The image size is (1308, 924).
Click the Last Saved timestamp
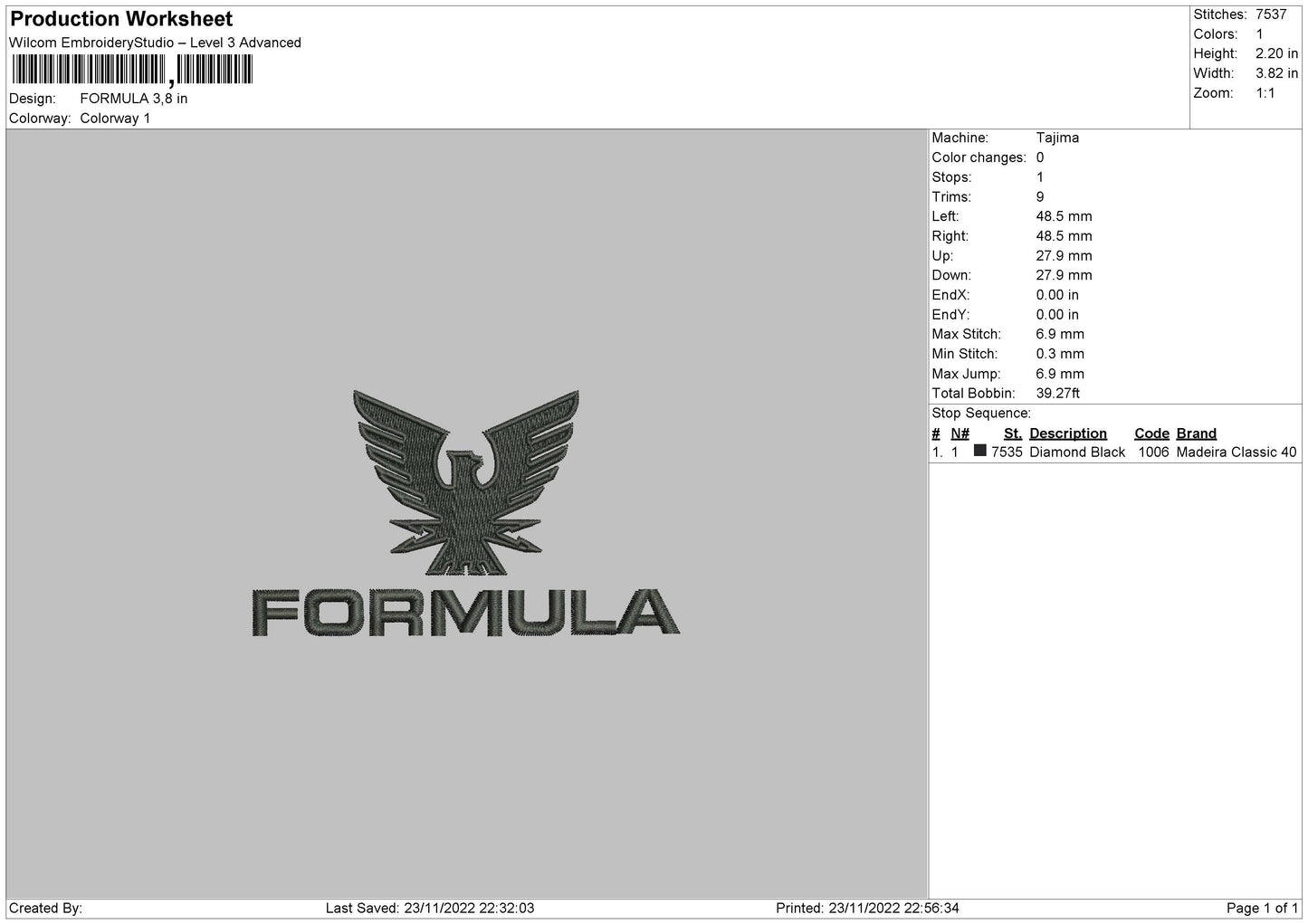click(430, 909)
